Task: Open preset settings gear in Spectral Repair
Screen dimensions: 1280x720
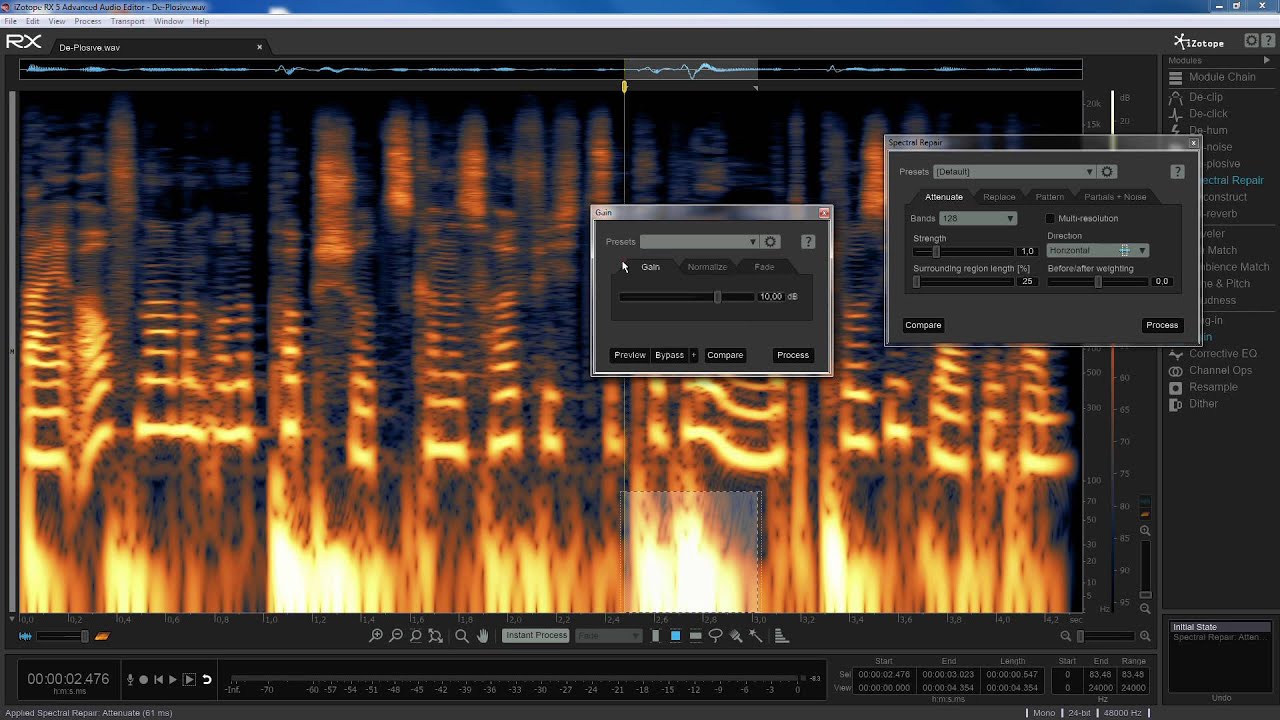Action: point(1107,172)
